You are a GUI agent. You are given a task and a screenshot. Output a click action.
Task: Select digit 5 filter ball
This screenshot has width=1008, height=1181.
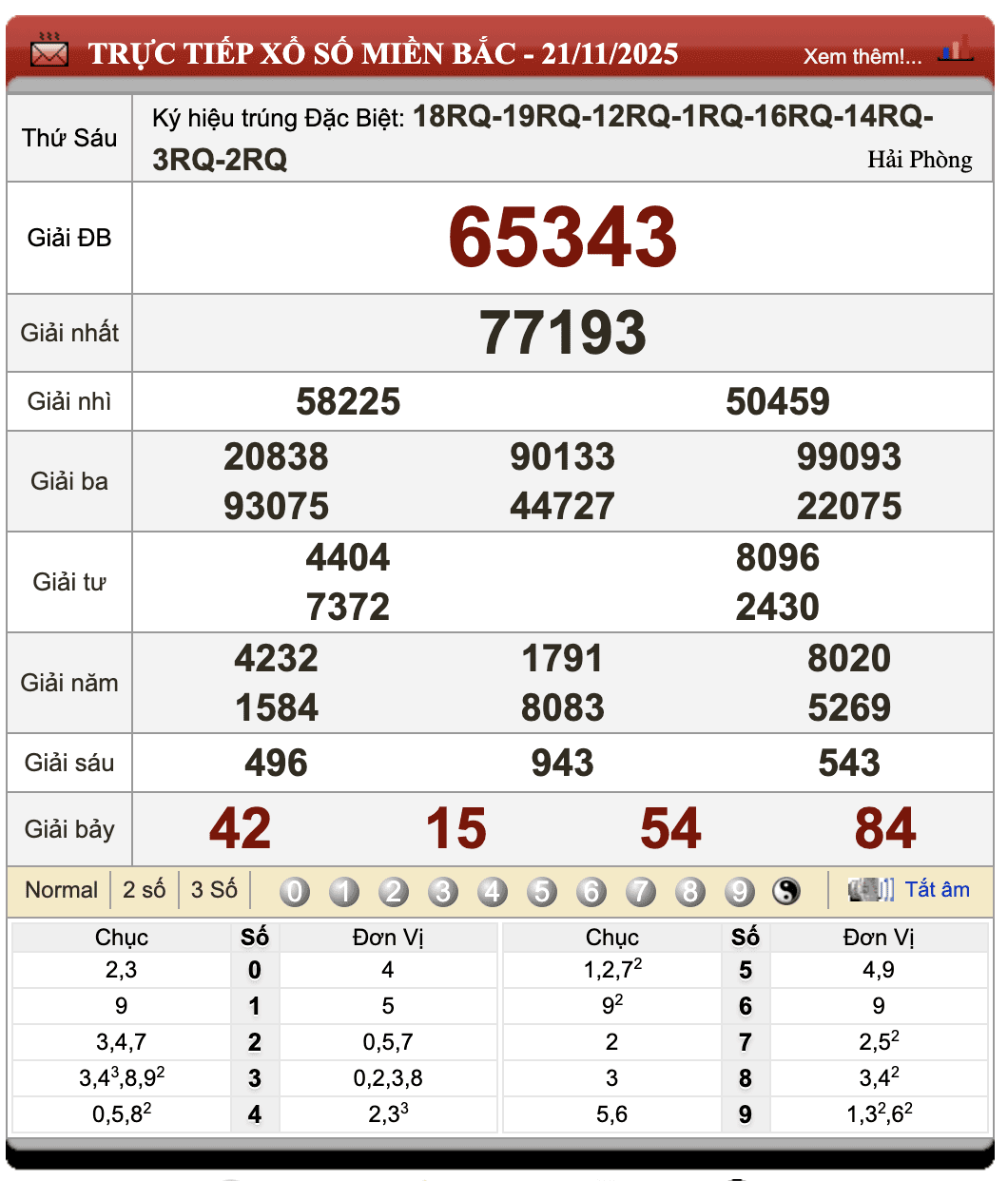coord(542,891)
